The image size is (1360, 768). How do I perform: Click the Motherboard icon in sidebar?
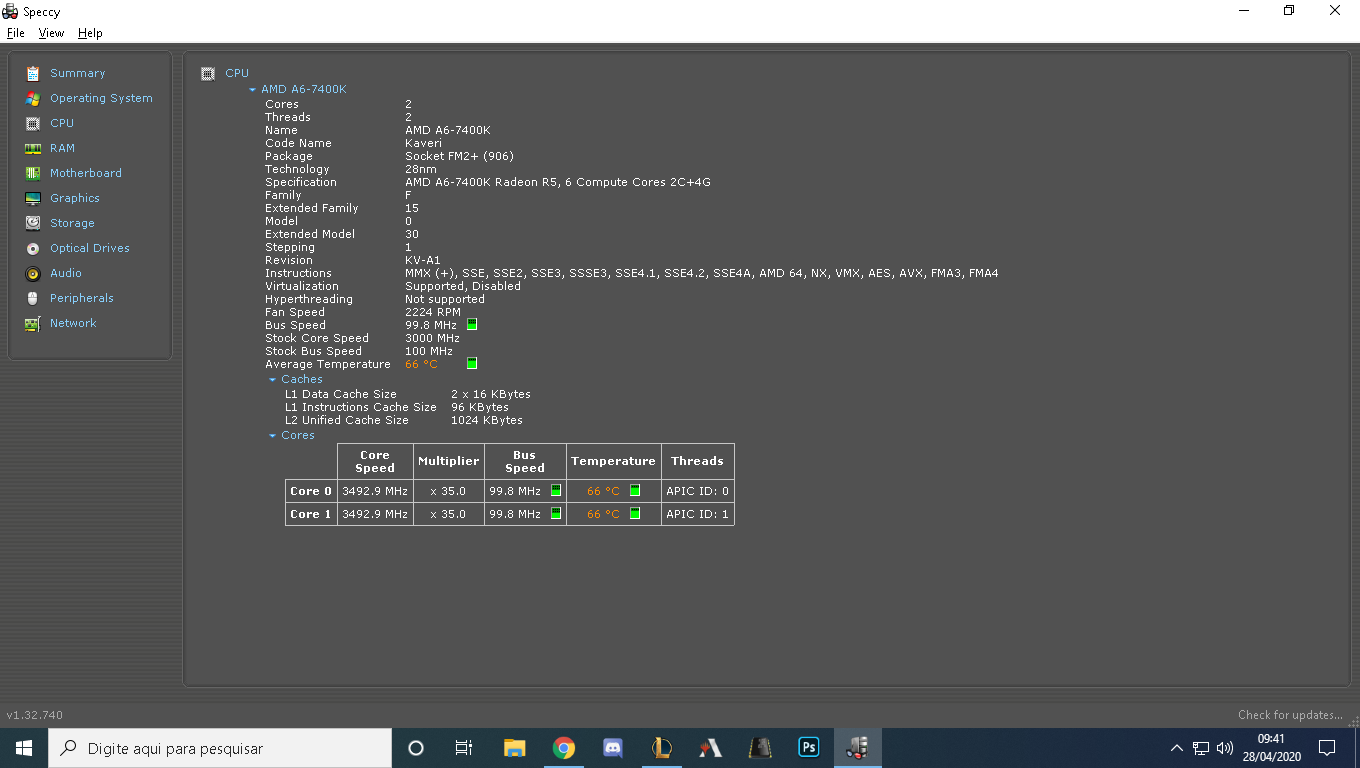tap(33, 173)
